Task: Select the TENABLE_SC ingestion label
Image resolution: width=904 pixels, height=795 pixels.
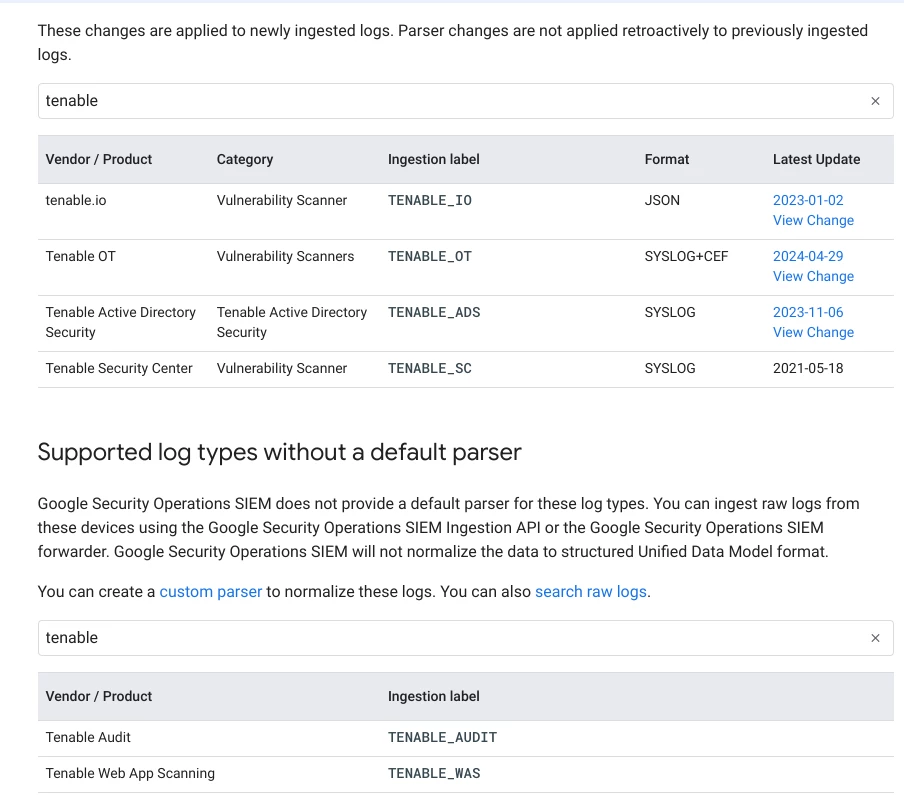Action: click(x=430, y=368)
